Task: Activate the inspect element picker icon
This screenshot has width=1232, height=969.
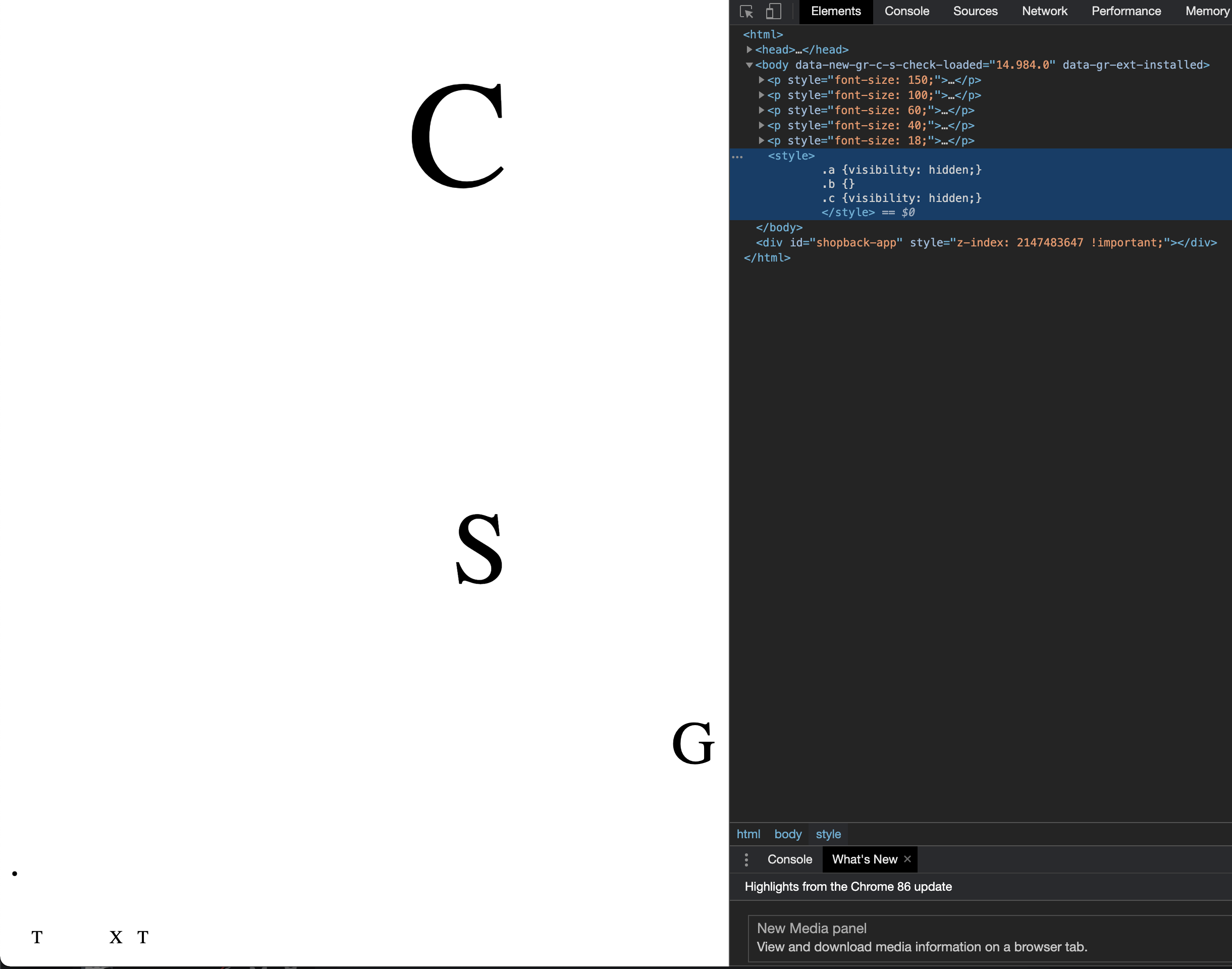Action: click(x=746, y=11)
